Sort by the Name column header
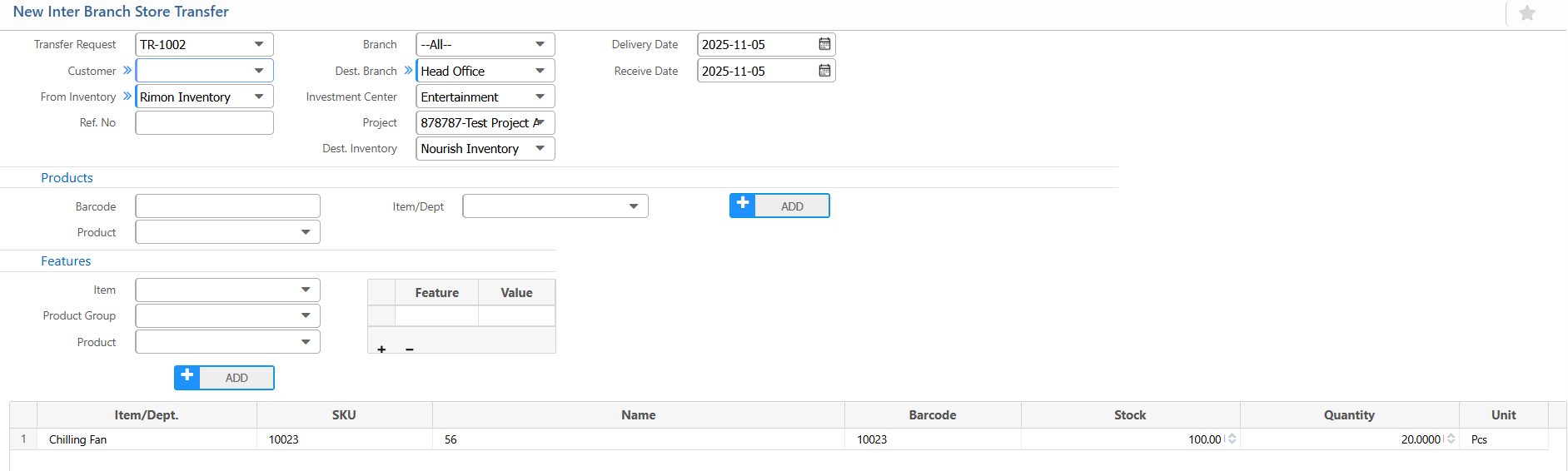This screenshot has height=471, width=1568. (638, 415)
